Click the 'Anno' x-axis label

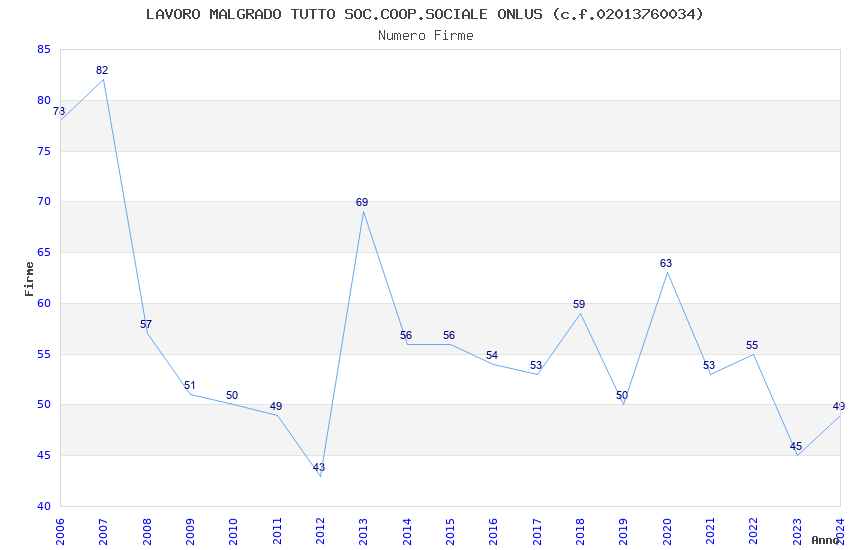coord(825,540)
